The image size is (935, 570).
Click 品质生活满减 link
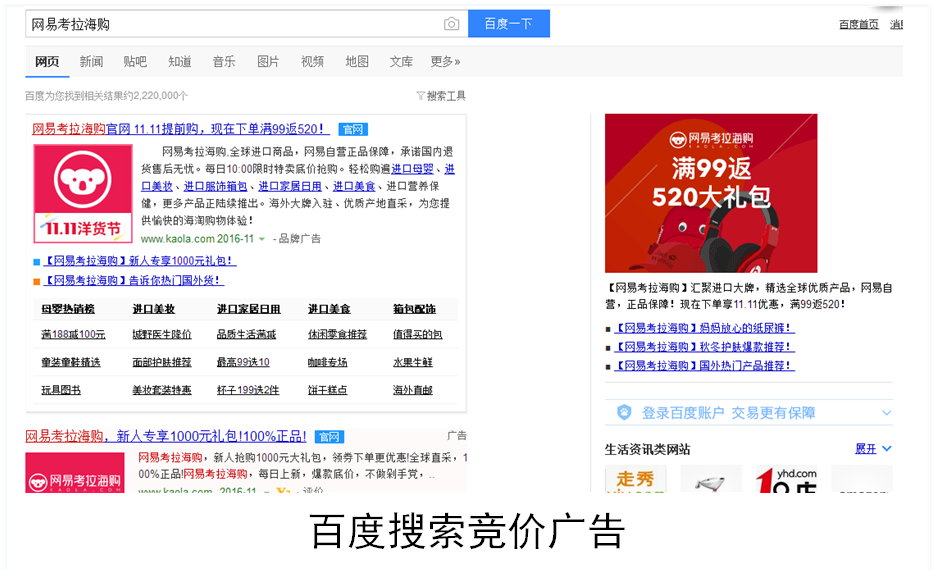(246, 334)
